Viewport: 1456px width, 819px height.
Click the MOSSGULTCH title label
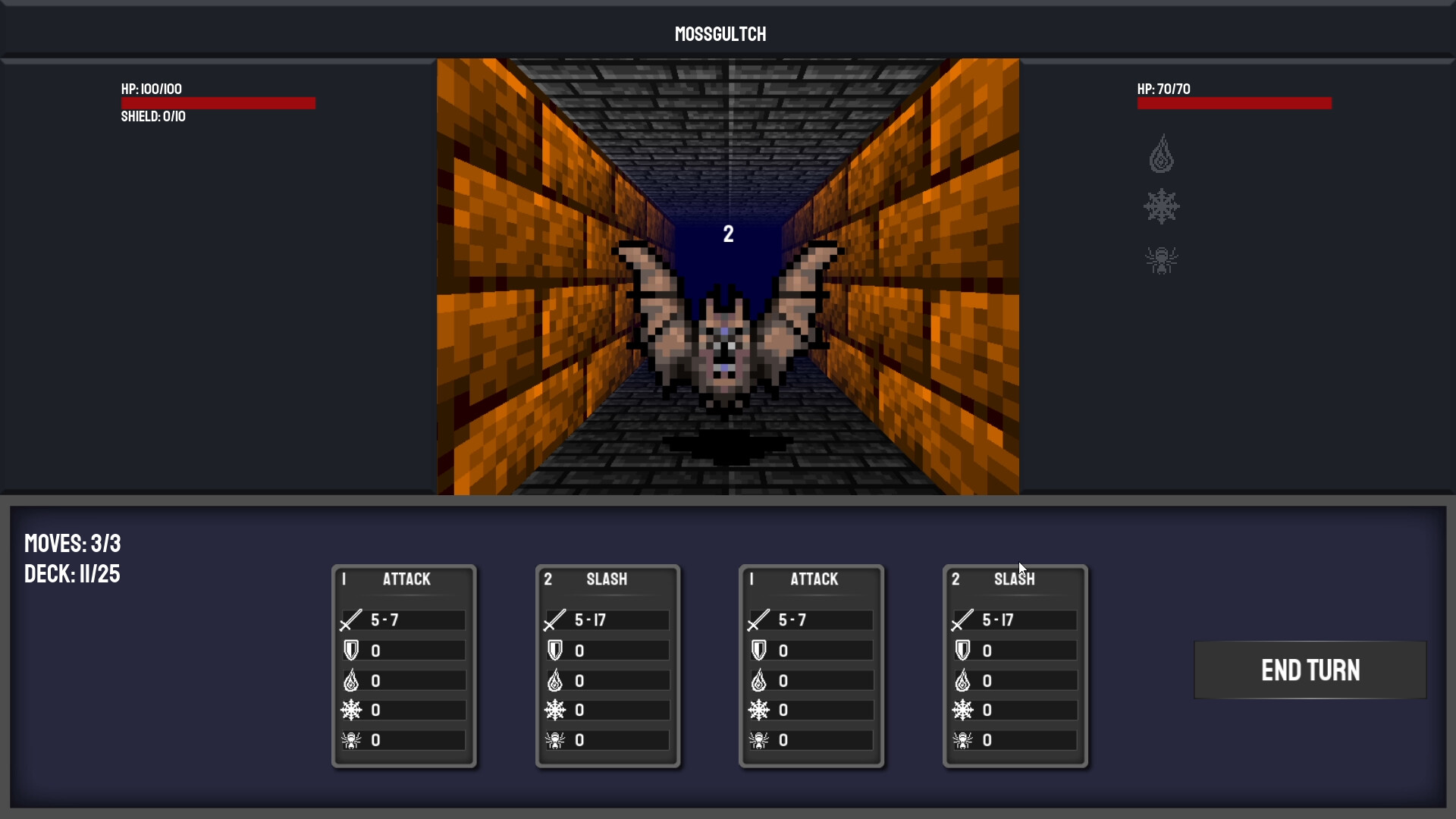[720, 33]
